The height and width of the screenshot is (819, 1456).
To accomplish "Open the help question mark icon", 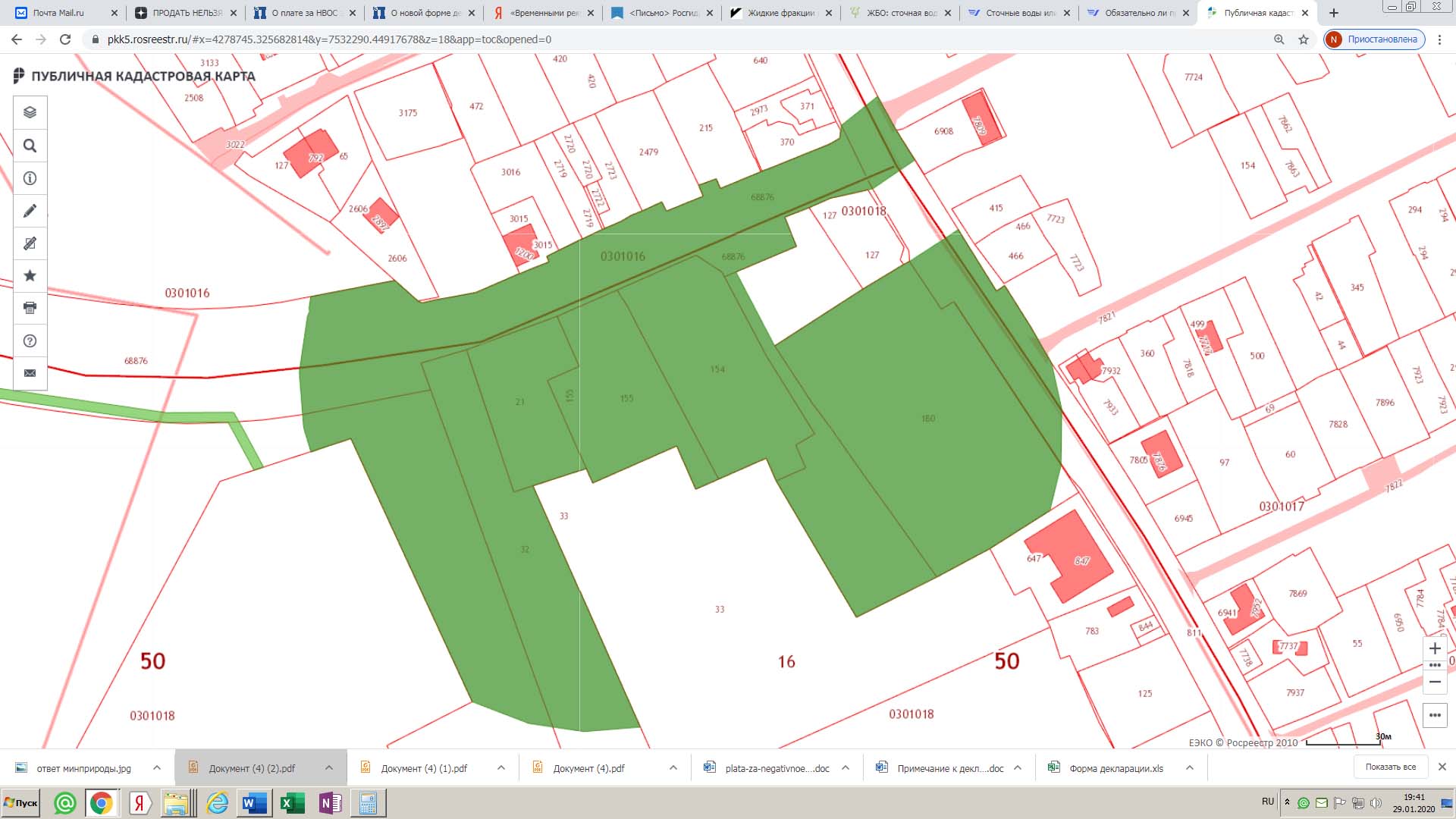I will click(x=30, y=340).
